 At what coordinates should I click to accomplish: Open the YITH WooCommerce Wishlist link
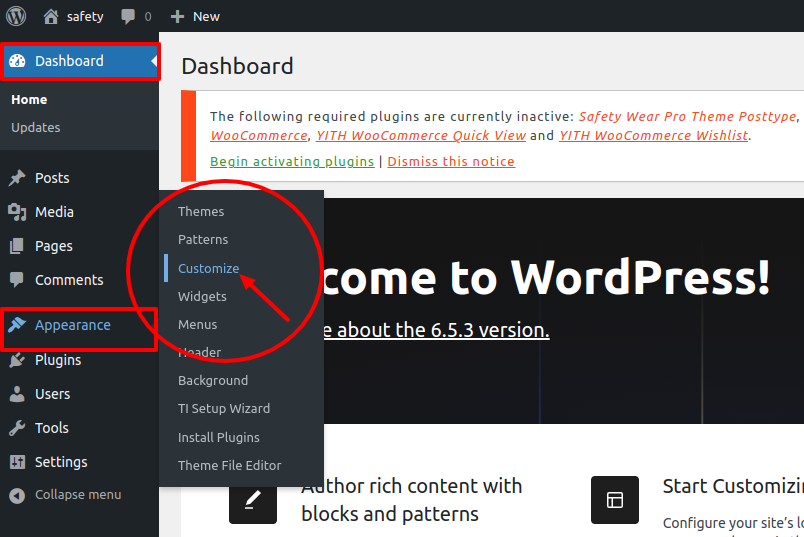653,135
